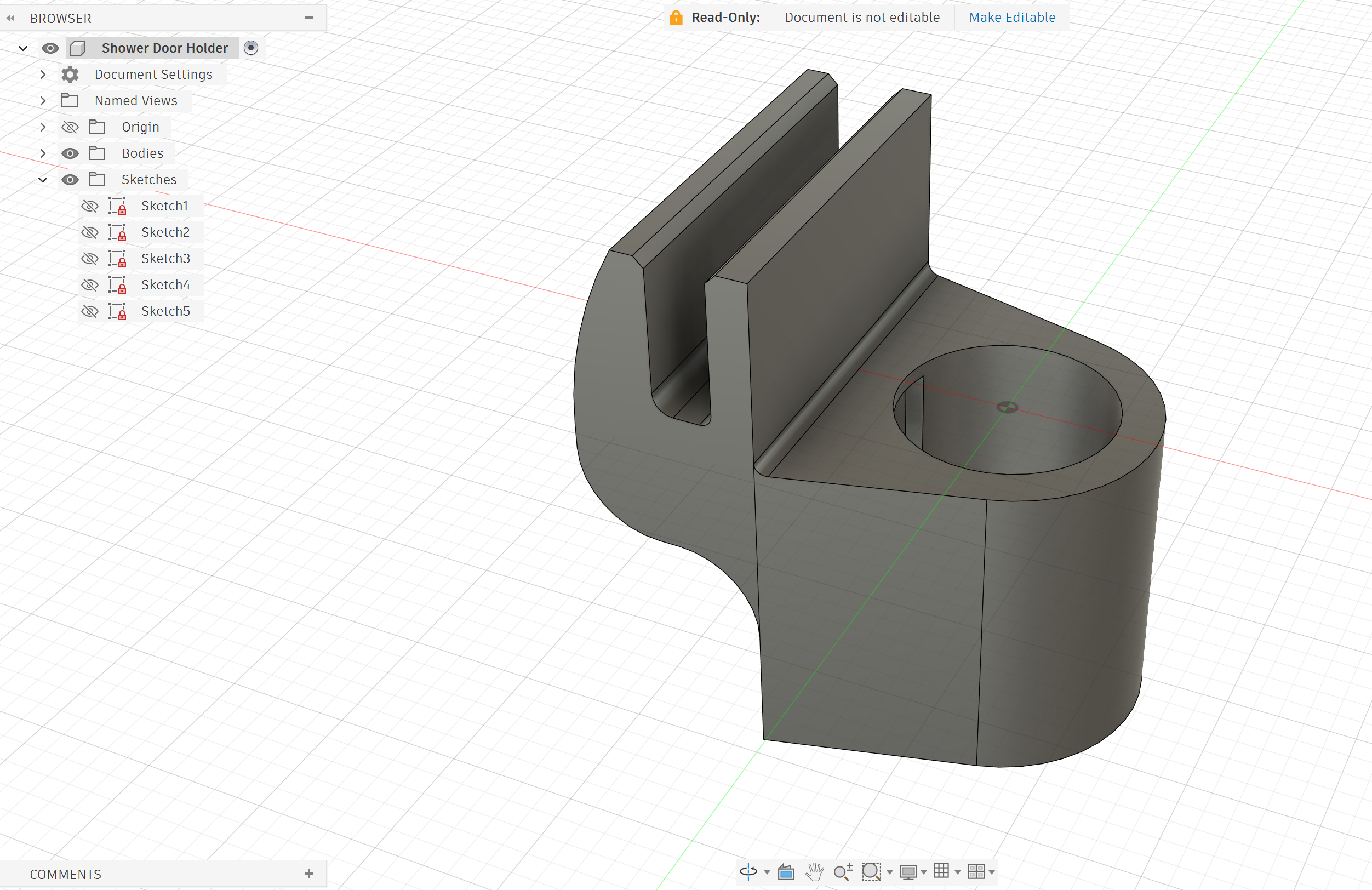Hide the Sketches folder

pos(70,179)
